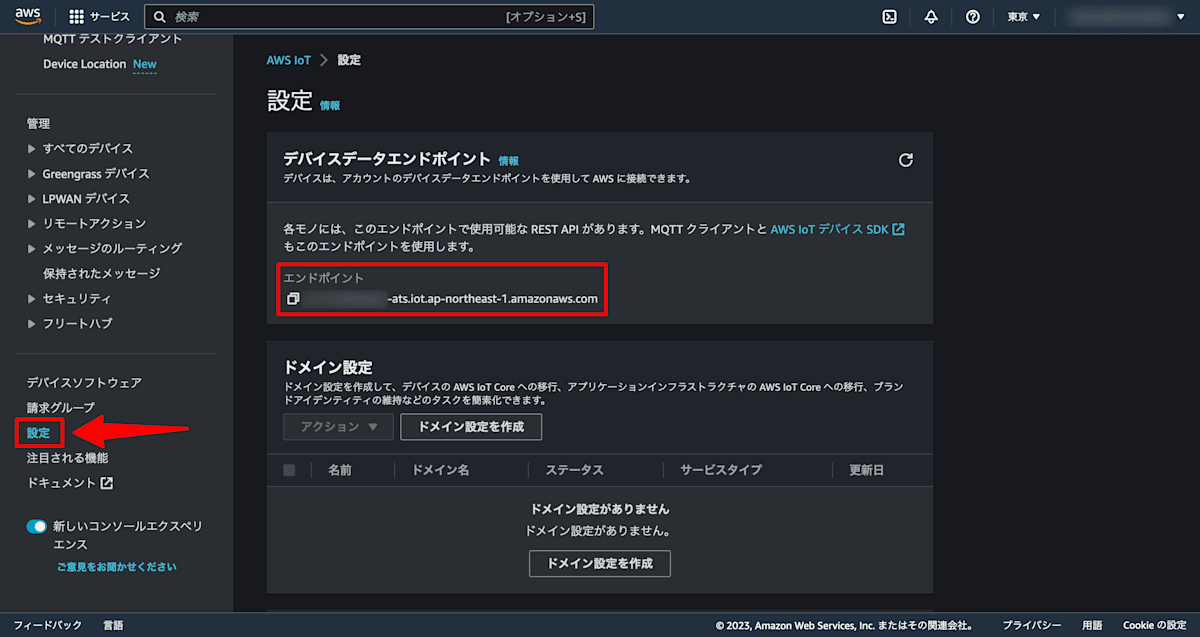Refresh the device data endpoint
The height and width of the screenshot is (637, 1200).
click(x=906, y=160)
